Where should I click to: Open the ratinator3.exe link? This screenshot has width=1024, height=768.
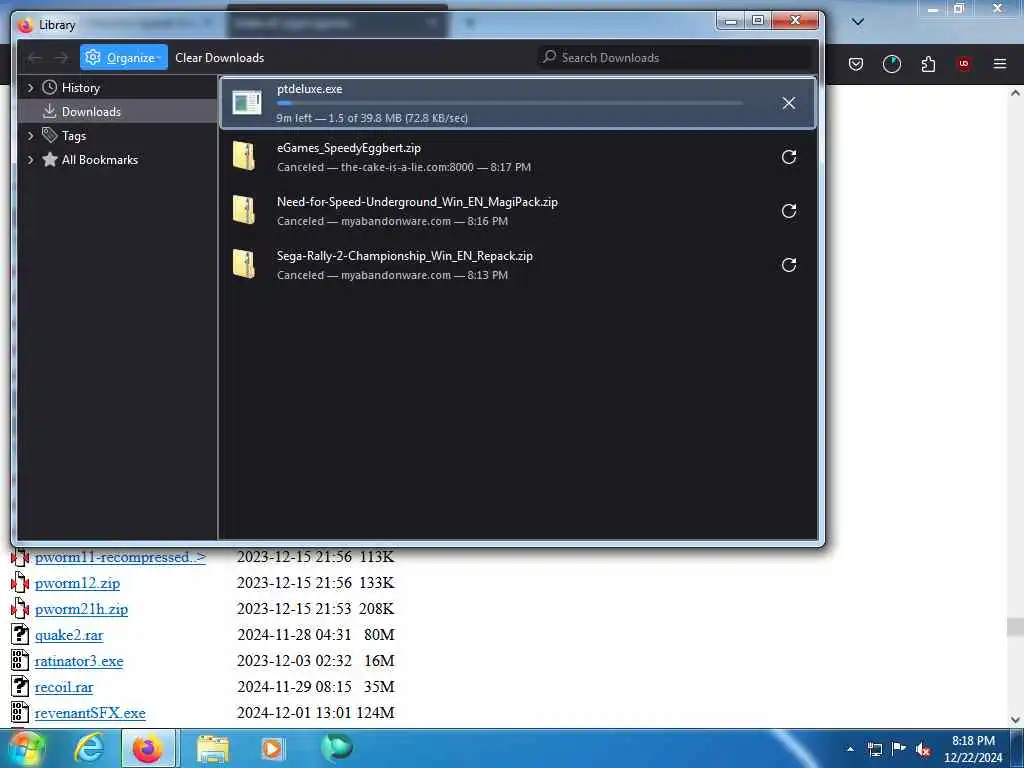(x=78, y=661)
